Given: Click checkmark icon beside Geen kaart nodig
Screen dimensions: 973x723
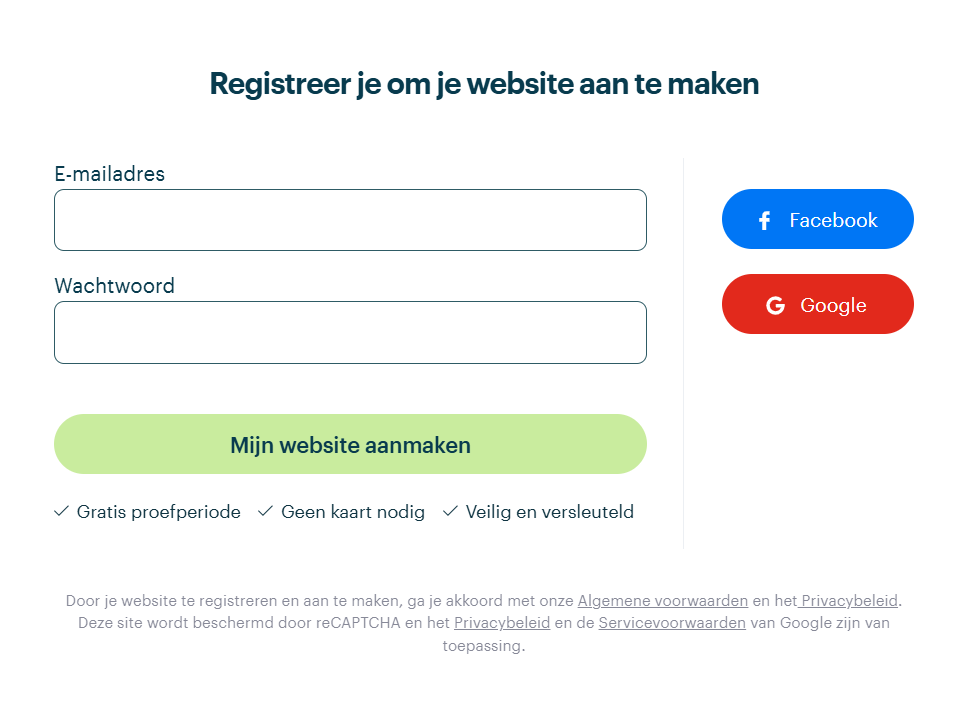Looking at the screenshot, I should 265,511.
